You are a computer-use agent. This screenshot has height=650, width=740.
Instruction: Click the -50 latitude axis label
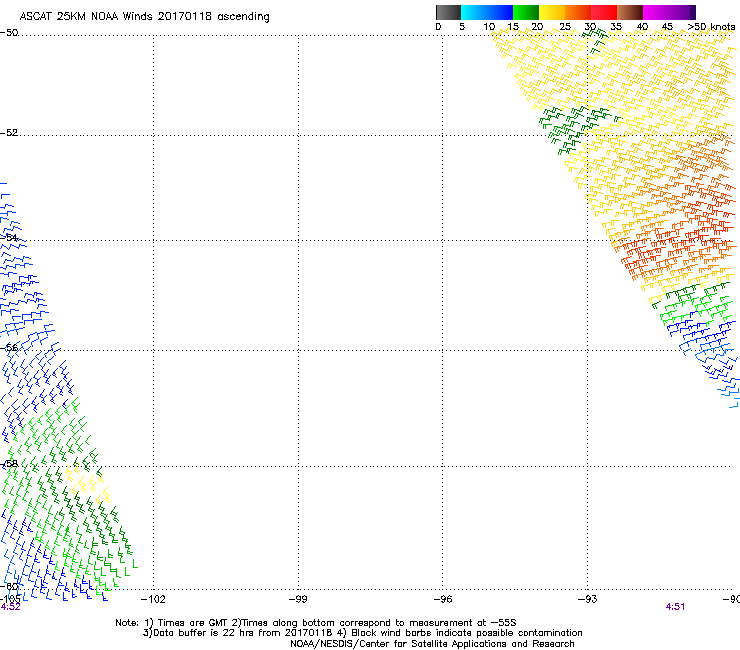point(9,33)
